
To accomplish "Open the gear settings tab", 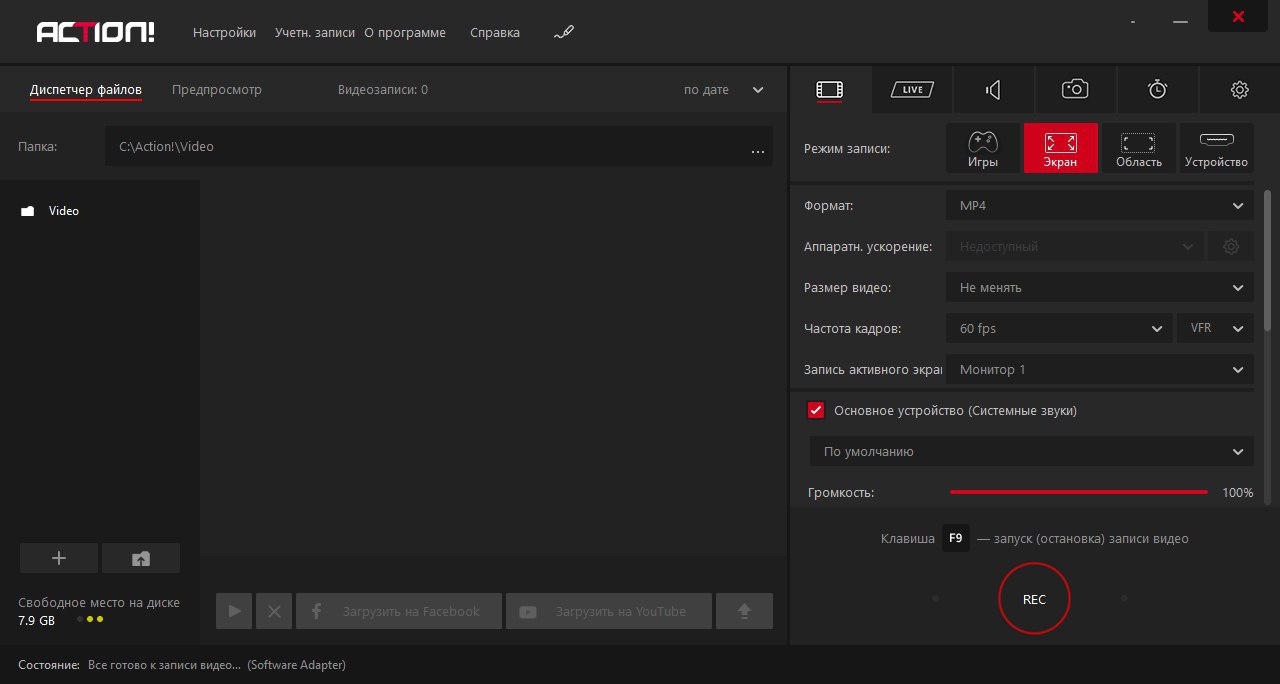I will coord(1239,90).
